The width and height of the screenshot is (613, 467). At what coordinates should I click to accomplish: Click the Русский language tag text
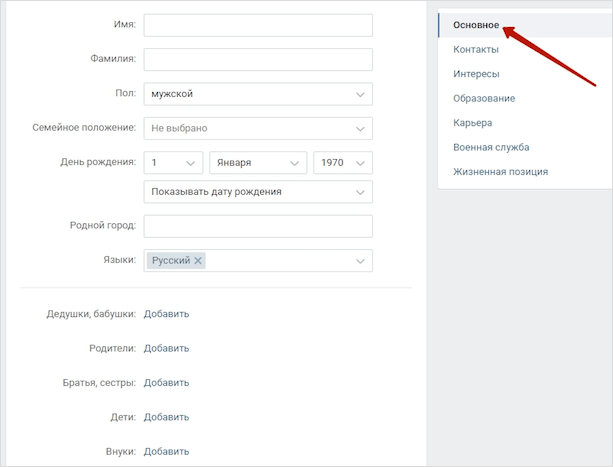point(171,261)
